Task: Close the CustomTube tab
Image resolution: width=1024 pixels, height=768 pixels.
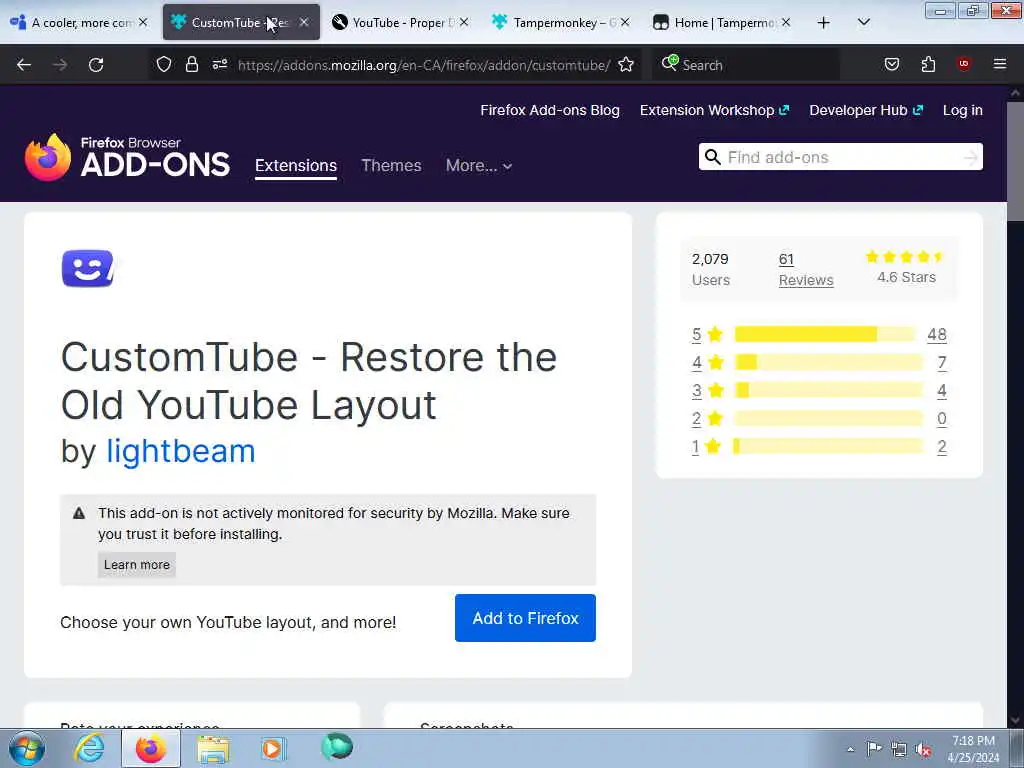Action: click(x=304, y=22)
